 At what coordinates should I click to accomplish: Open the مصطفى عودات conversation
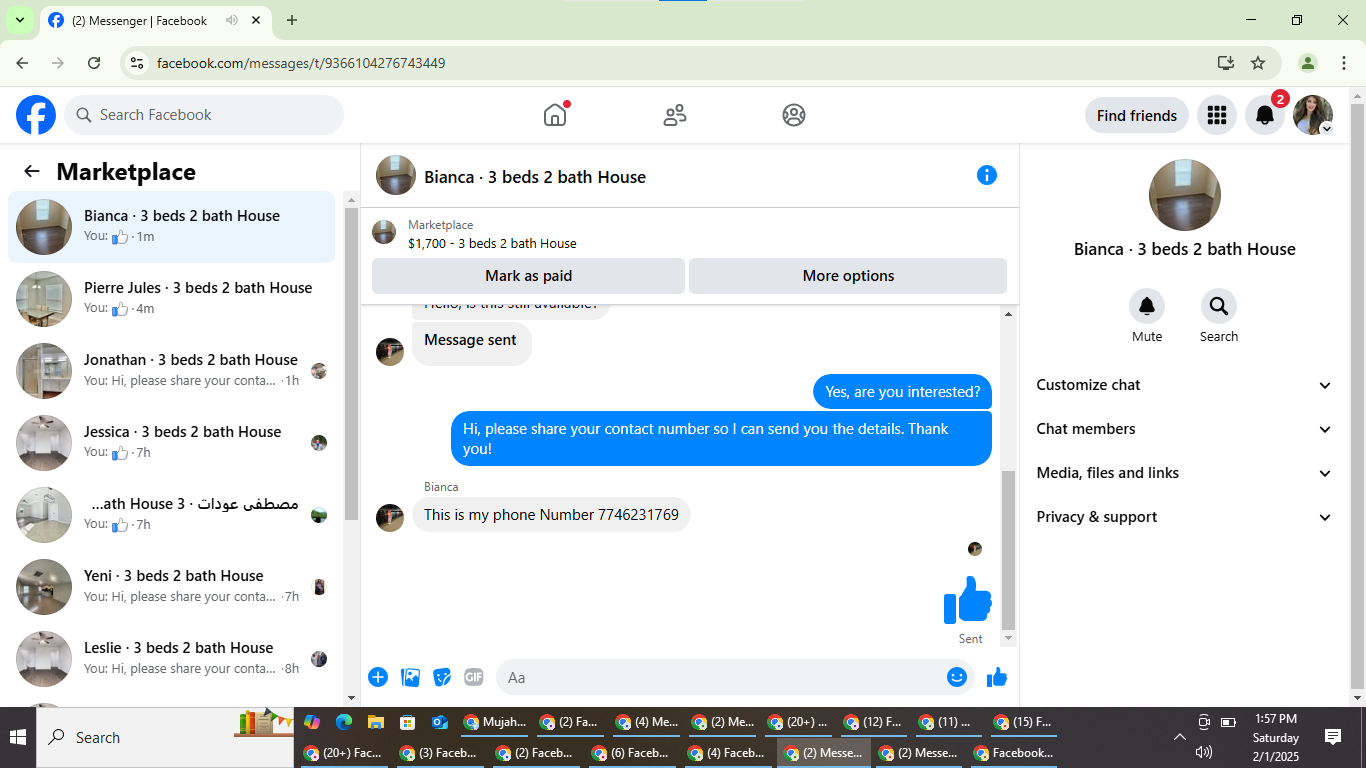(172, 515)
